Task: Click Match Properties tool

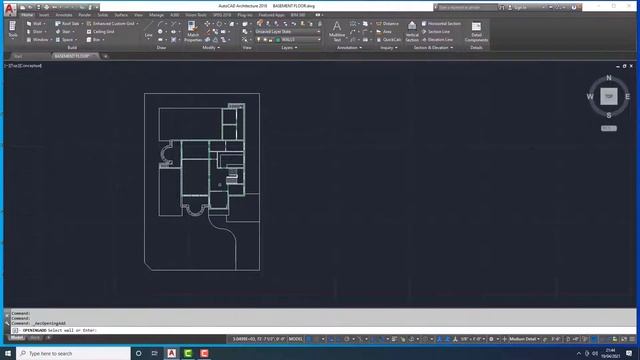Action: click(192, 32)
